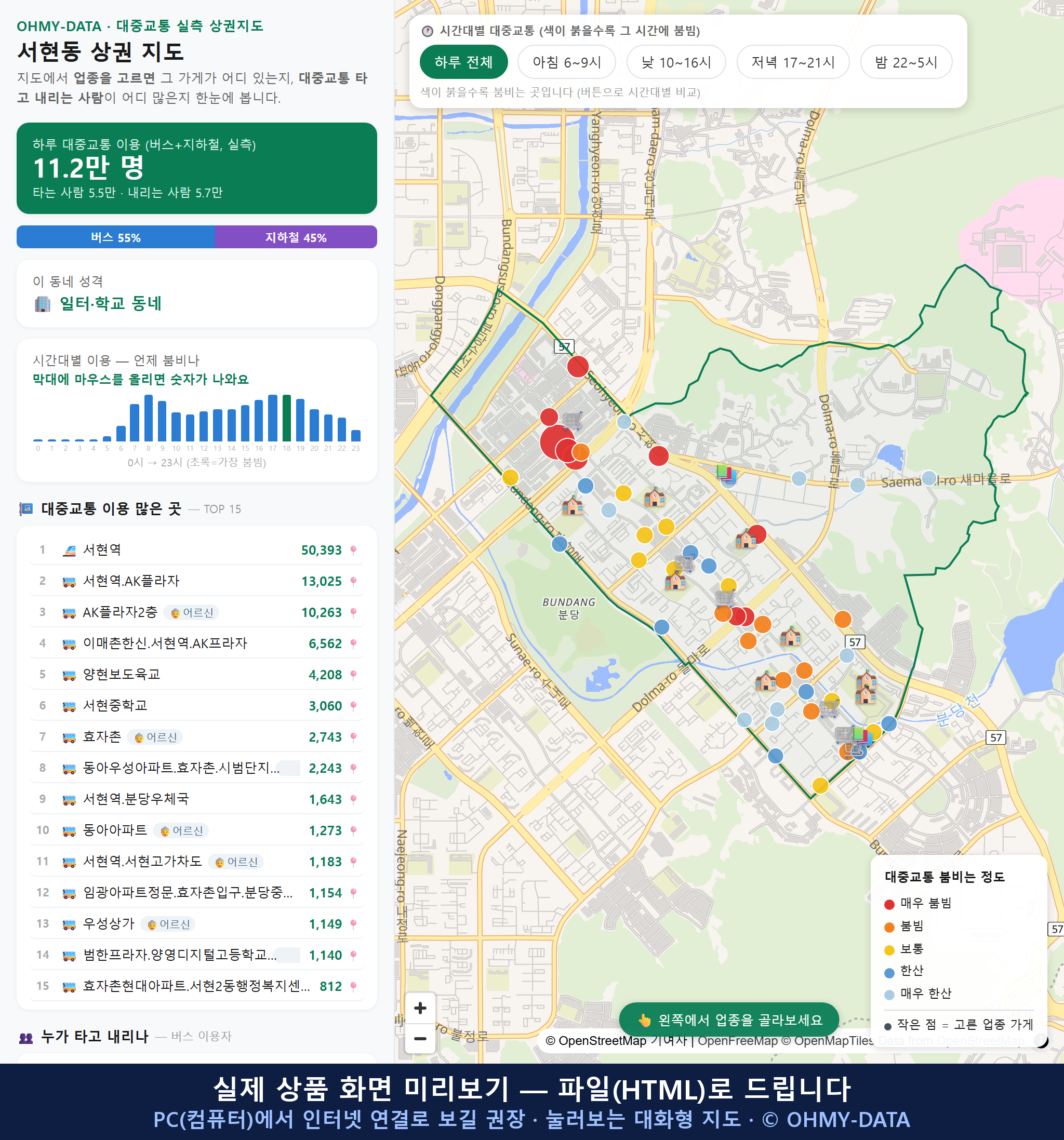Click the 11.2만 명 daily ridership figure
This screenshot has width=1064, height=1140.
tap(88, 168)
